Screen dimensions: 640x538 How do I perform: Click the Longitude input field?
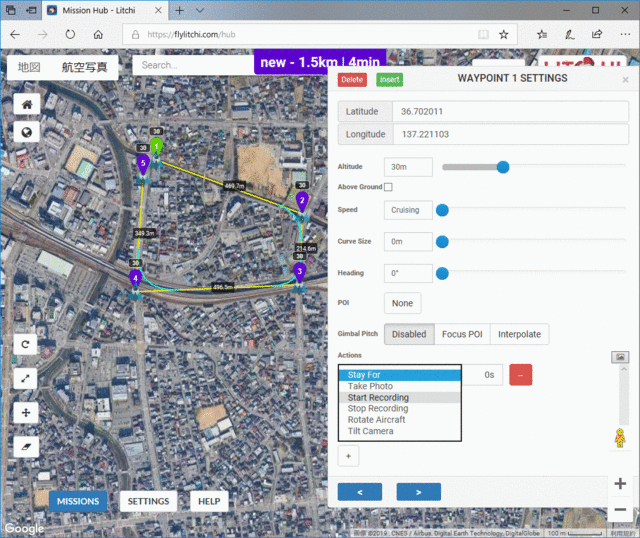point(510,134)
